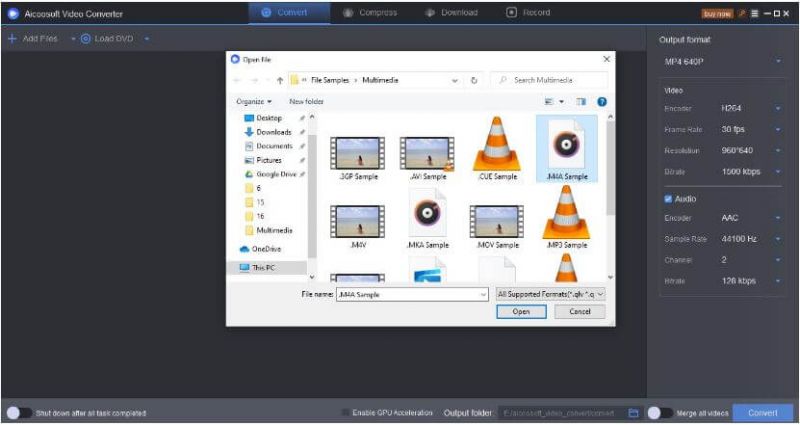Change the view layout icon
This screenshot has width=800, height=425.
[x=549, y=102]
